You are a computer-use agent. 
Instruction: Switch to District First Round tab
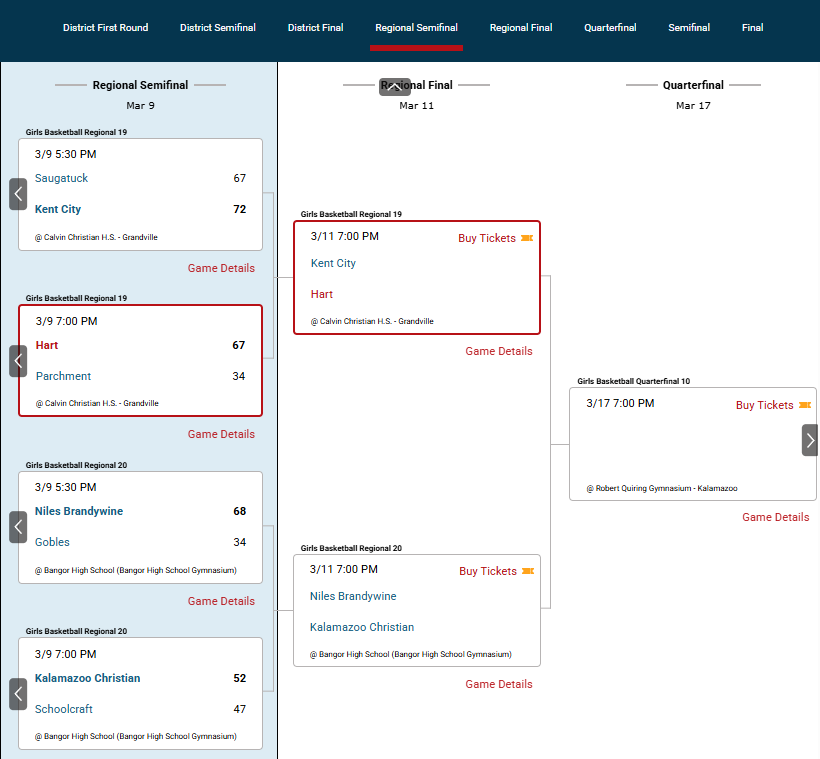tap(105, 28)
